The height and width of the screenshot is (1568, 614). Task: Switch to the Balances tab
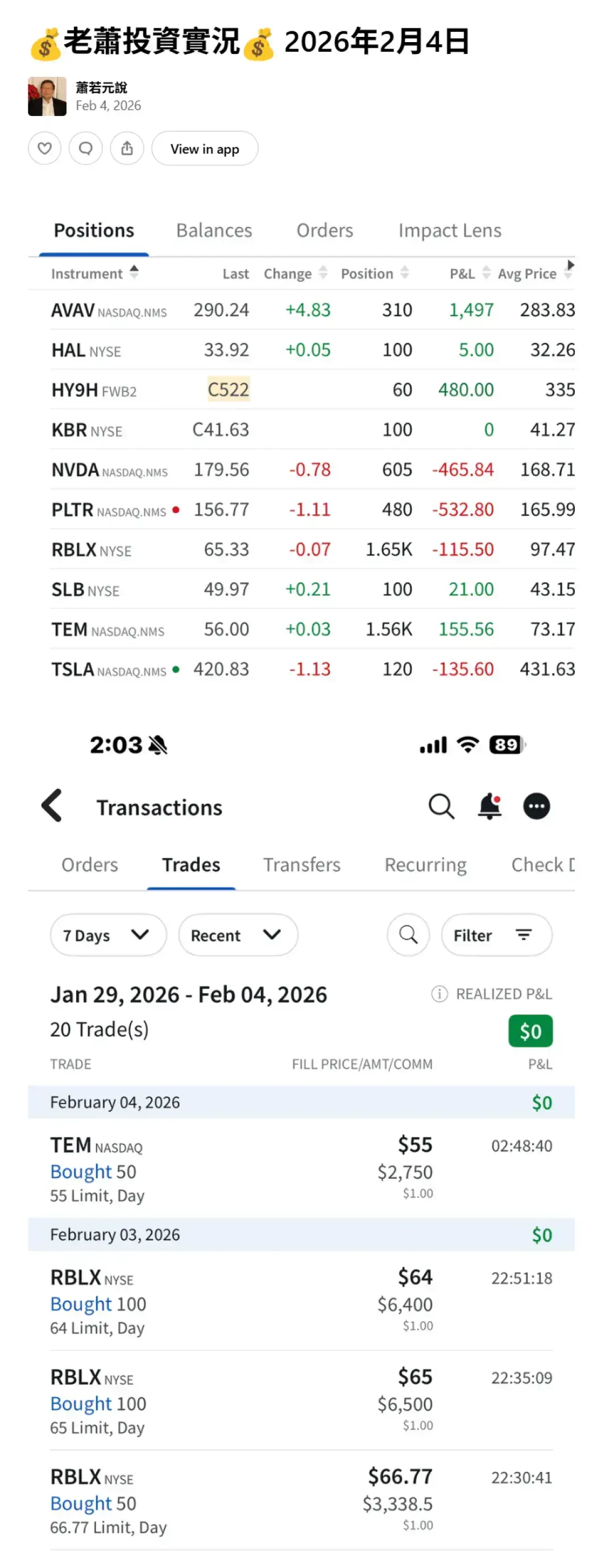pyautogui.click(x=214, y=230)
